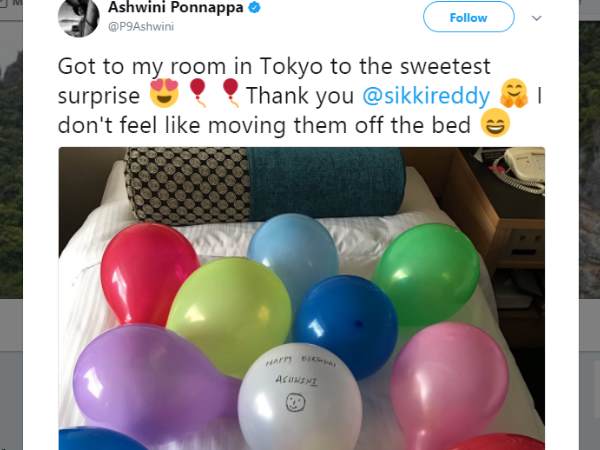The width and height of the screenshot is (600, 450).
Task: Click the hugging face emoji
Action: coord(514,93)
